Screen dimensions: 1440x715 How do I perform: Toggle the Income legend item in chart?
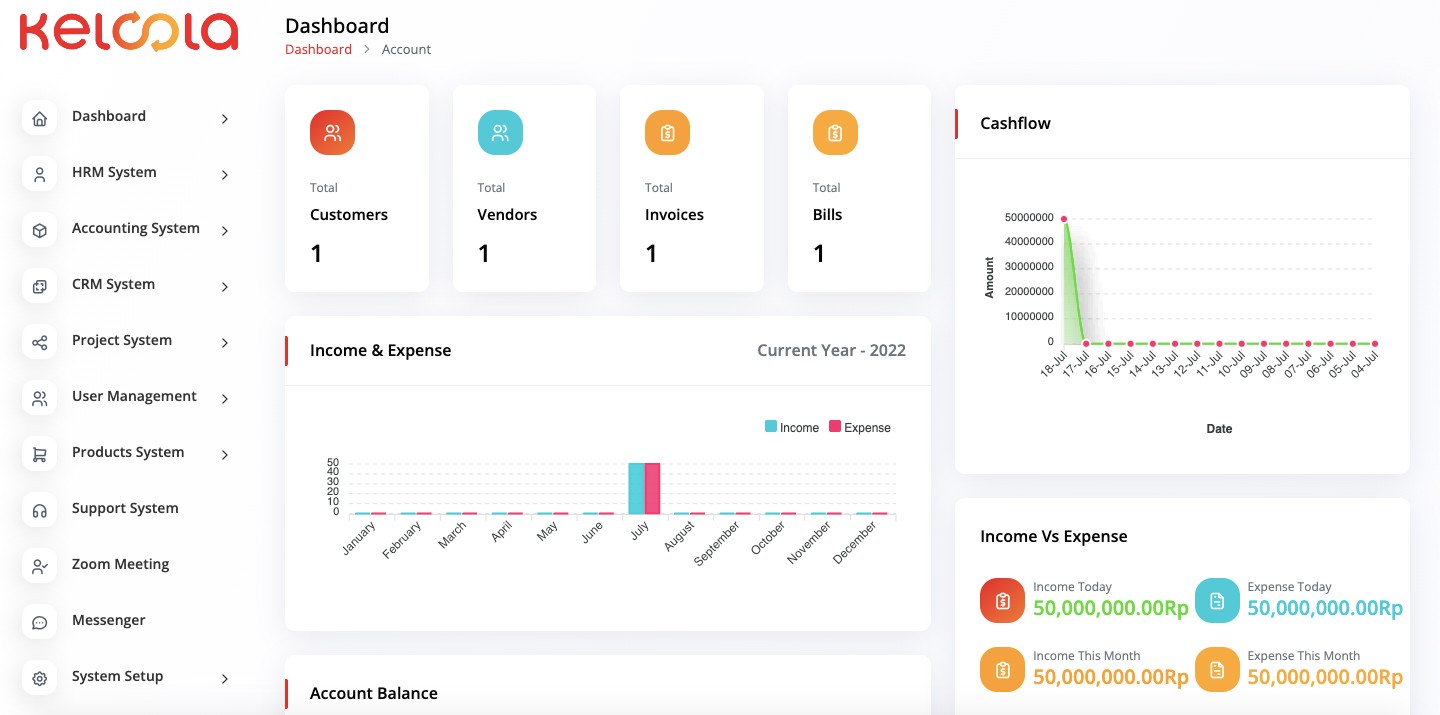[792, 427]
